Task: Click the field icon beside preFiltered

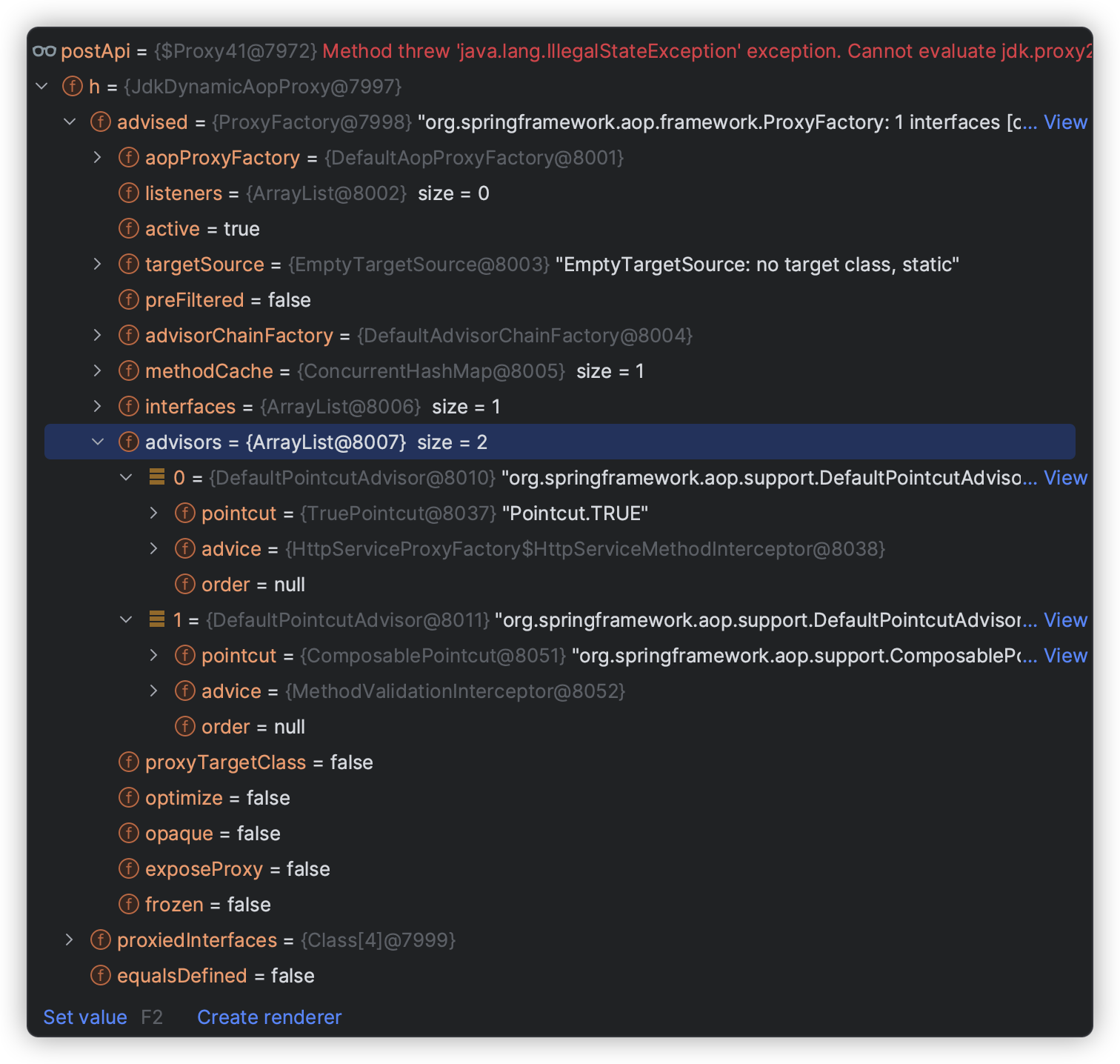Action: tap(129, 300)
